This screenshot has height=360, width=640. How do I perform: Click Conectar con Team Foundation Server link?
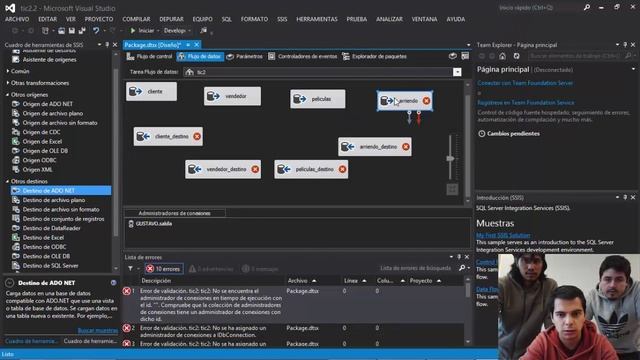click(525, 83)
